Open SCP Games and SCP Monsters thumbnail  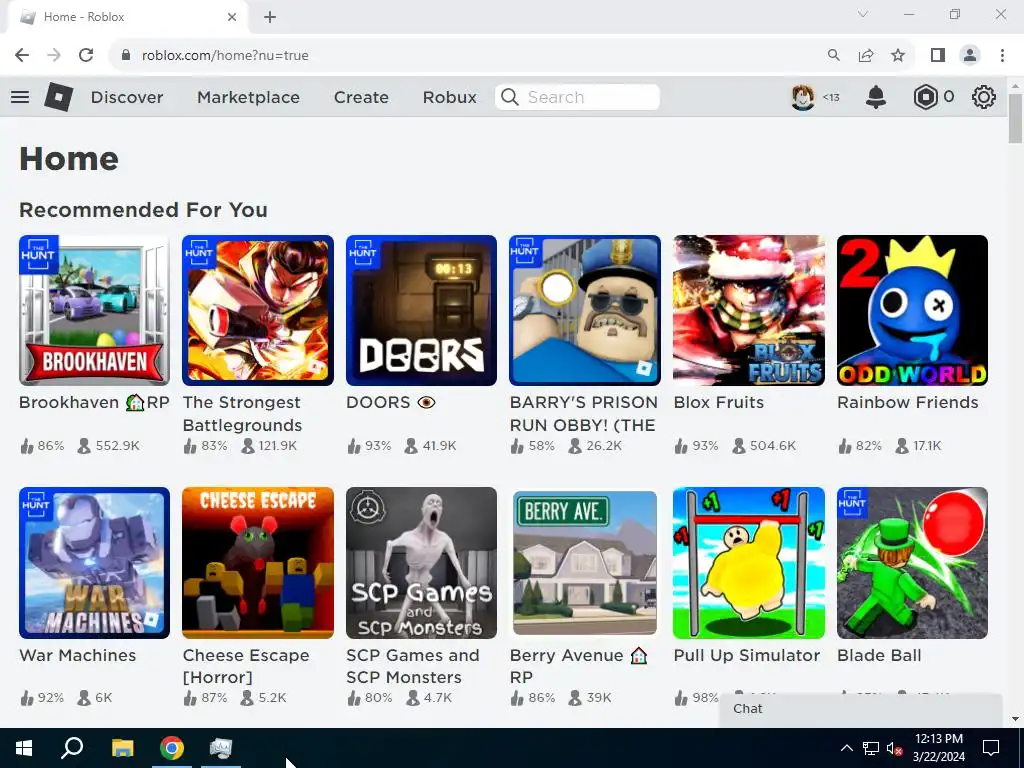pyautogui.click(x=421, y=563)
